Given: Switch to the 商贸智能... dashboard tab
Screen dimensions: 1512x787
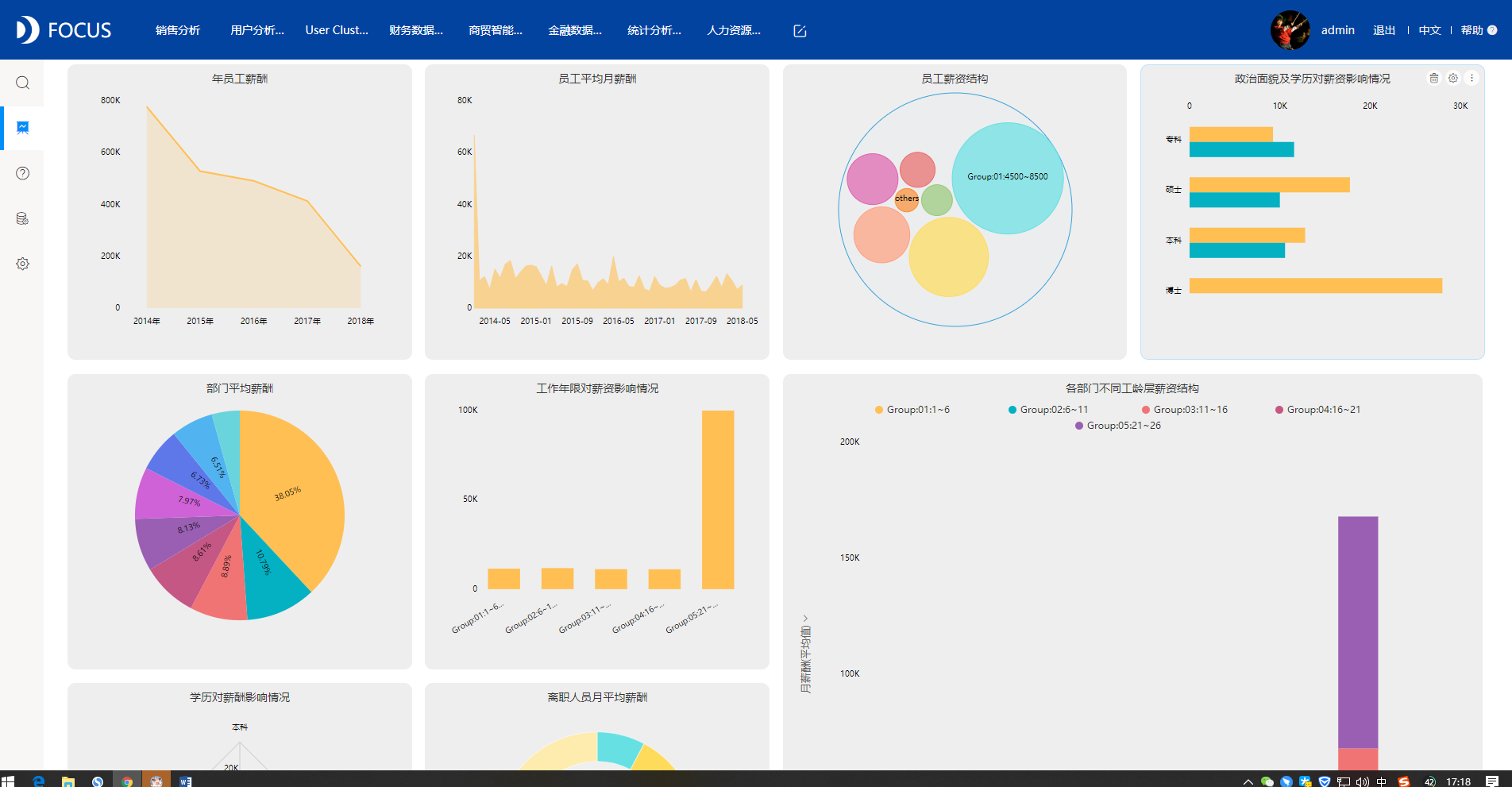Looking at the screenshot, I should click(496, 30).
